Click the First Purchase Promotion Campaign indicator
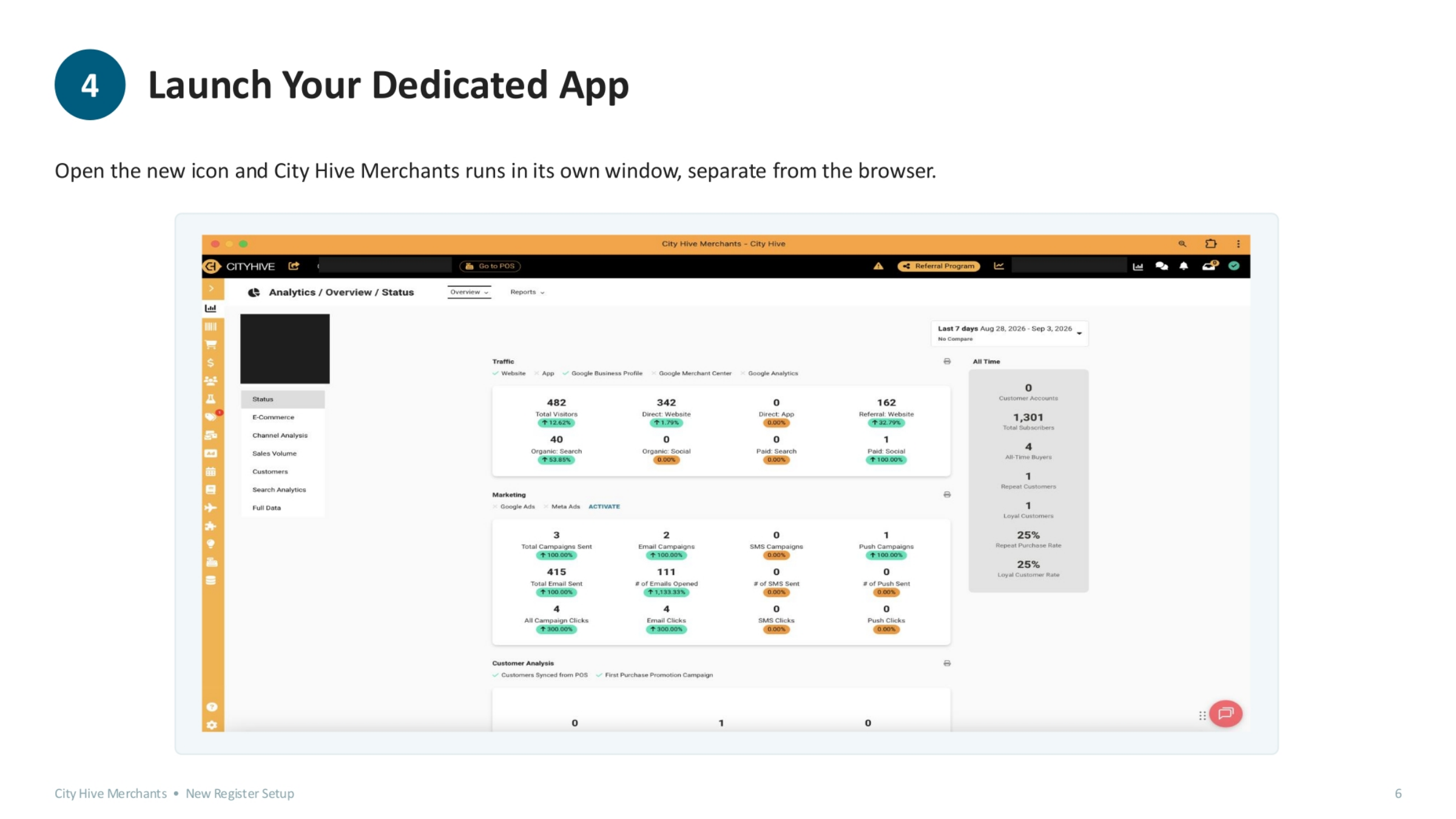This screenshot has width=1456, height=819. pyautogui.click(x=655, y=675)
